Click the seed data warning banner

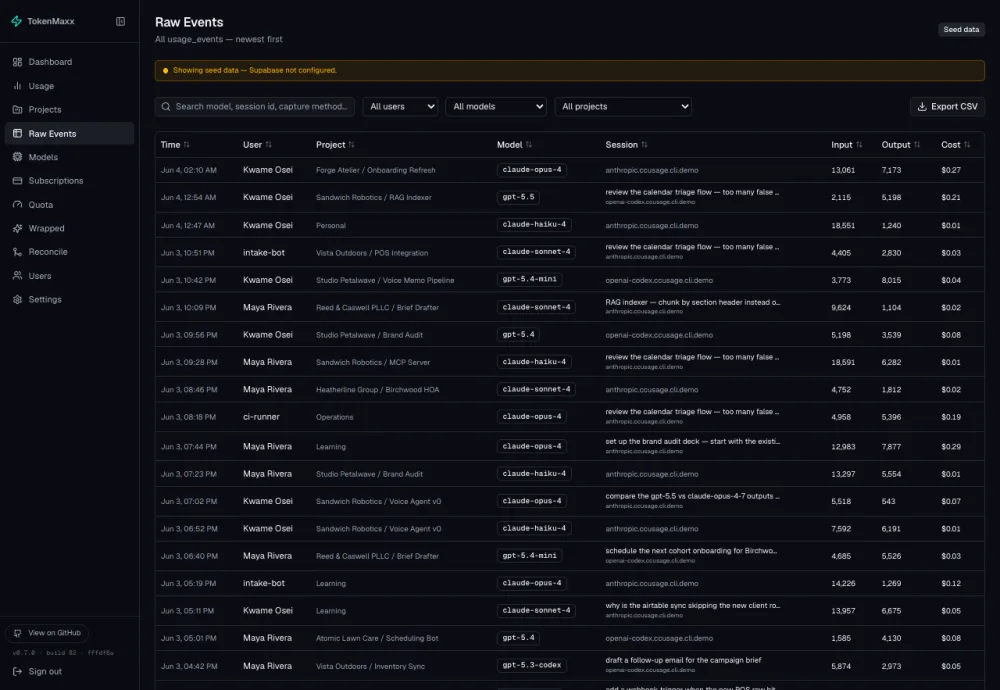click(570, 70)
